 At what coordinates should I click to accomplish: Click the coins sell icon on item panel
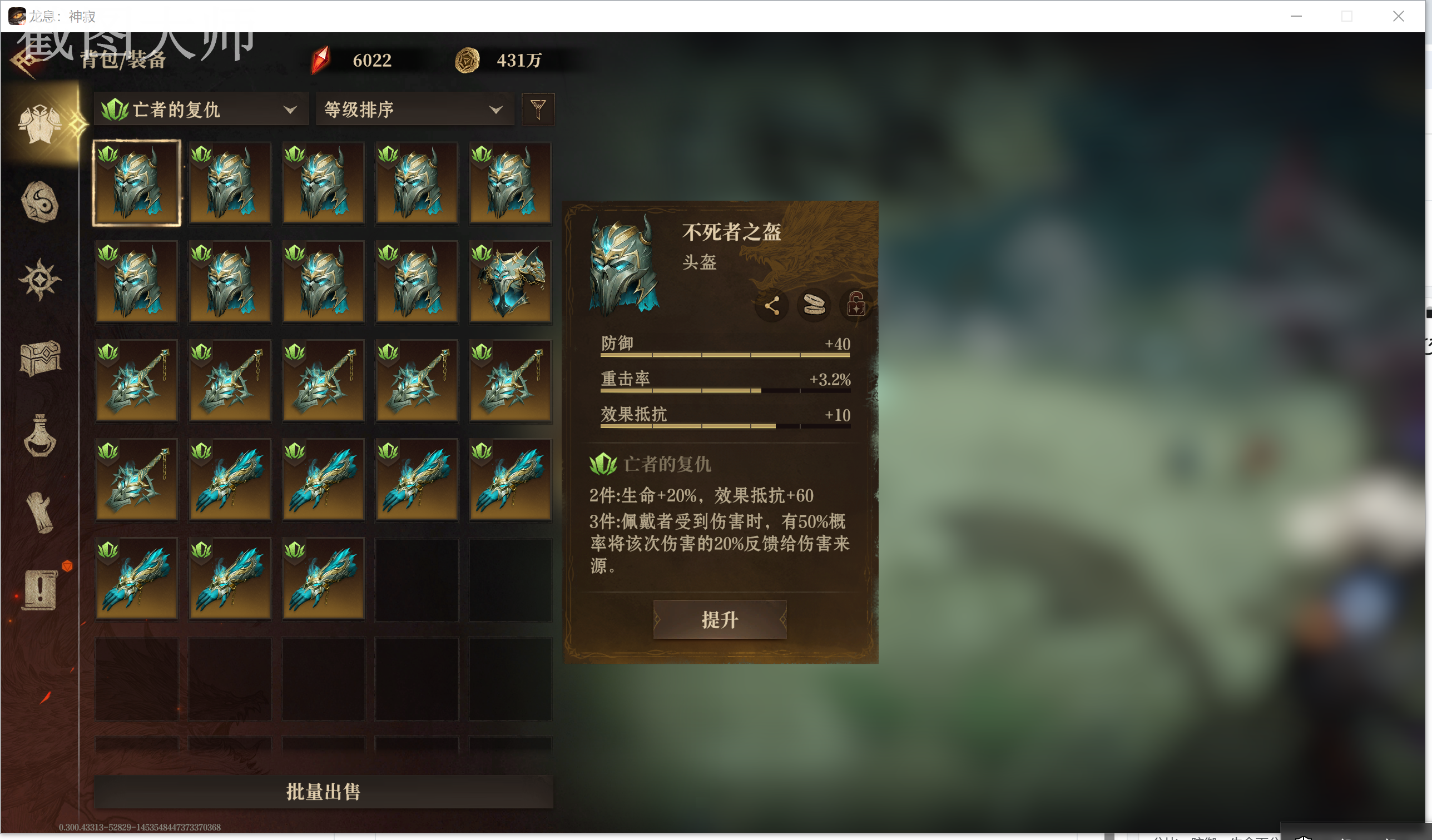[x=814, y=306]
